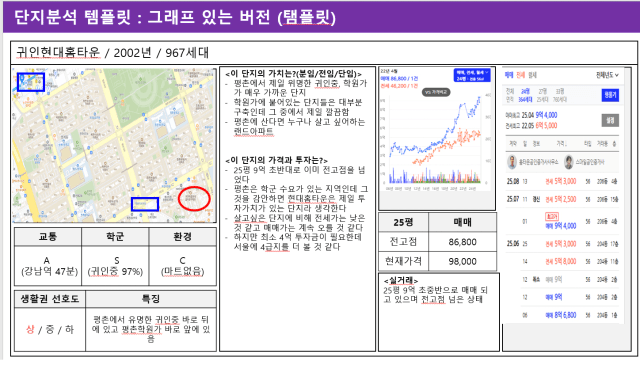Click the gray button beside 매매최고 price

[x=610, y=120]
